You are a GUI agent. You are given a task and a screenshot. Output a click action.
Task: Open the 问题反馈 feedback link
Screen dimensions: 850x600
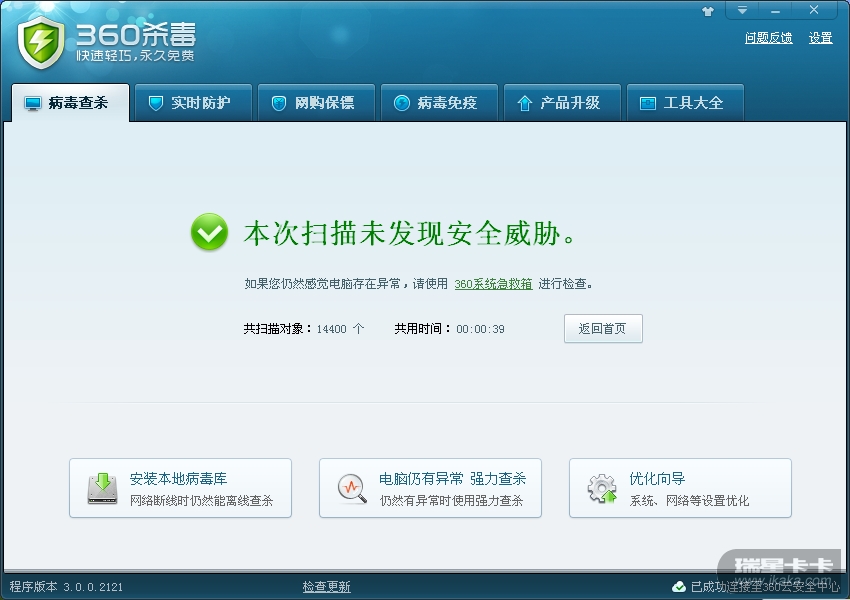(x=768, y=38)
